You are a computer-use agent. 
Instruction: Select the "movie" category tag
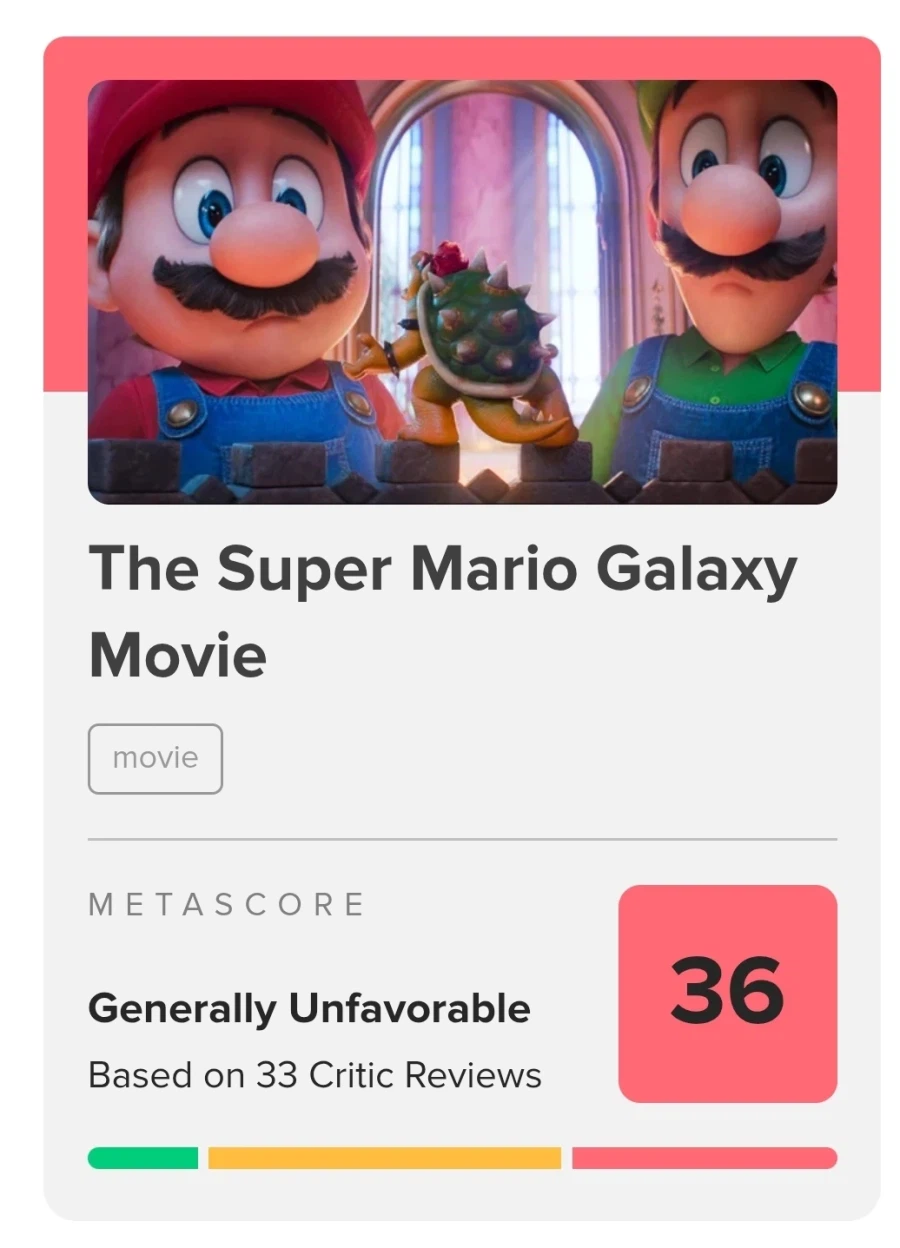(155, 758)
